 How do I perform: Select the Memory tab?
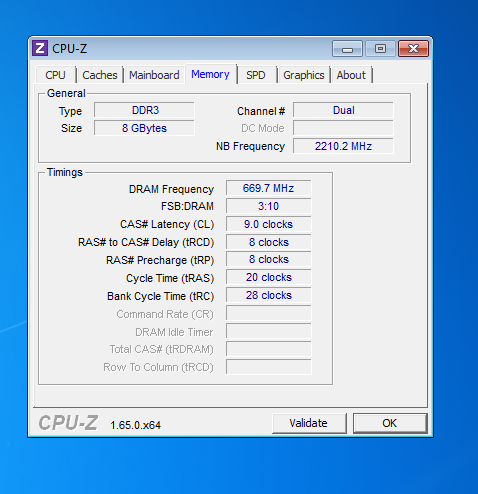click(210, 74)
